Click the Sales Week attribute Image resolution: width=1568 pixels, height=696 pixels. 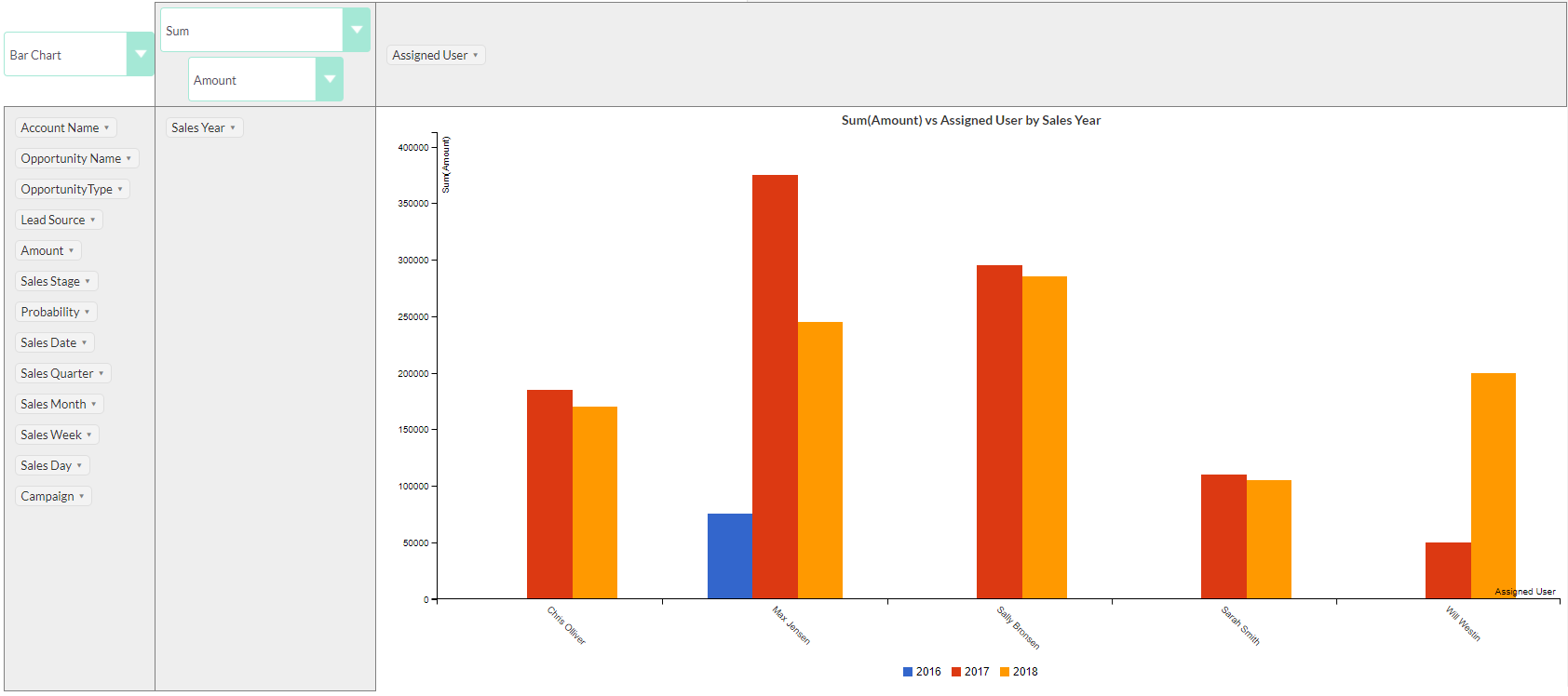(x=51, y=435)
